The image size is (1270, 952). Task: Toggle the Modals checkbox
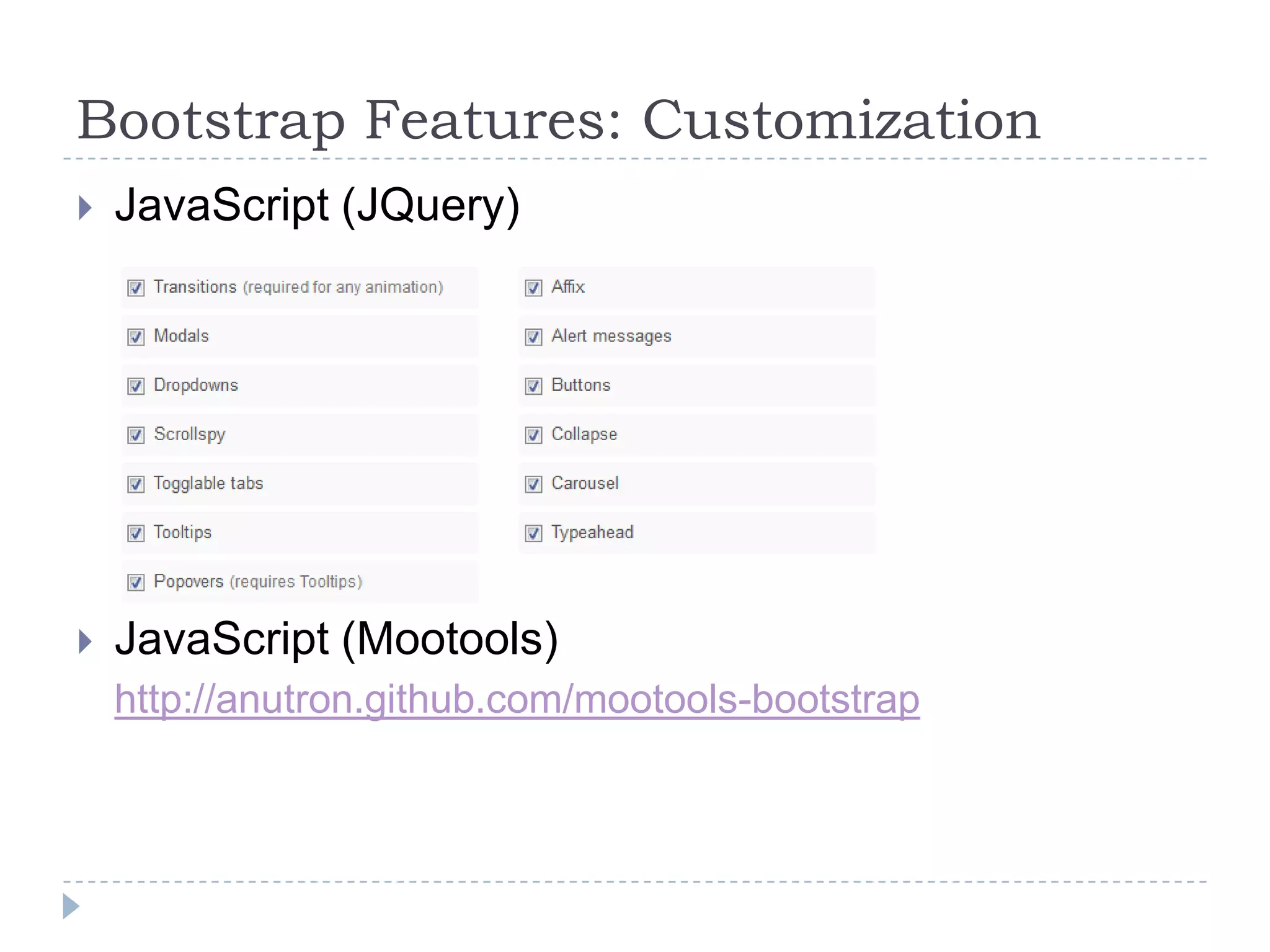point(136,337)
